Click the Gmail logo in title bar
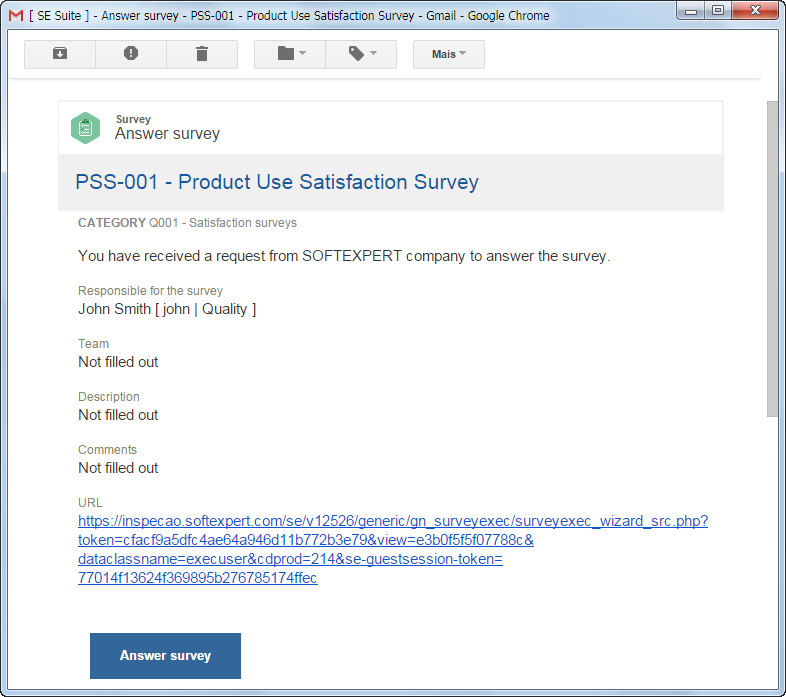This screenshot has width=786, height=697. [16, 16]
